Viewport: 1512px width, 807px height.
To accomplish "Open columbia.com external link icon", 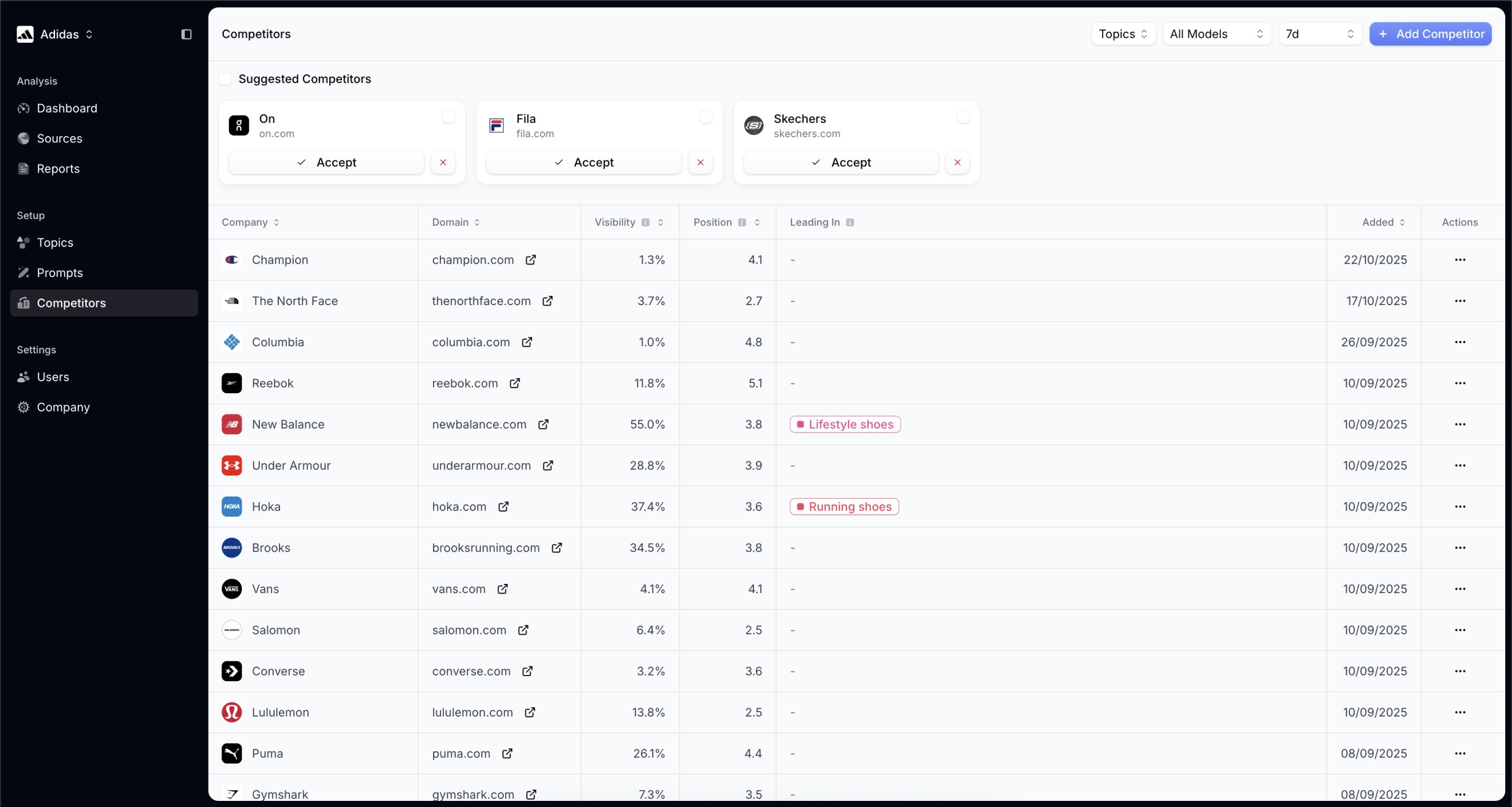I will [x=527, y=342].
